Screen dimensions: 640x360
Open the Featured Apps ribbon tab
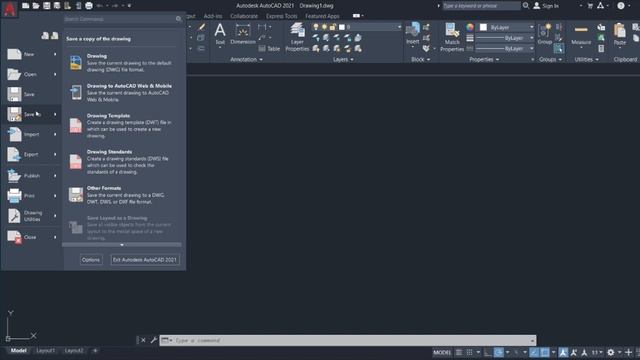pos(322,16)
